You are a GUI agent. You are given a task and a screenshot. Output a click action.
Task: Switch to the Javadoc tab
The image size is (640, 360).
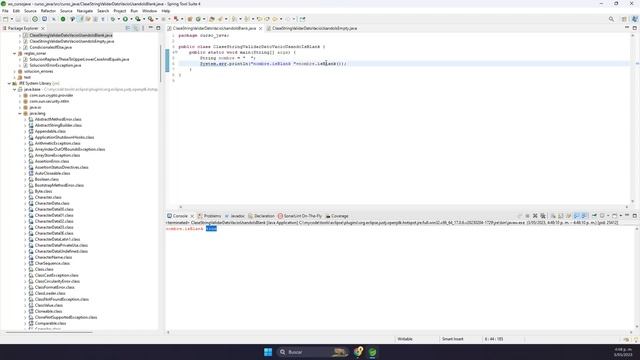tap(235, 216)
